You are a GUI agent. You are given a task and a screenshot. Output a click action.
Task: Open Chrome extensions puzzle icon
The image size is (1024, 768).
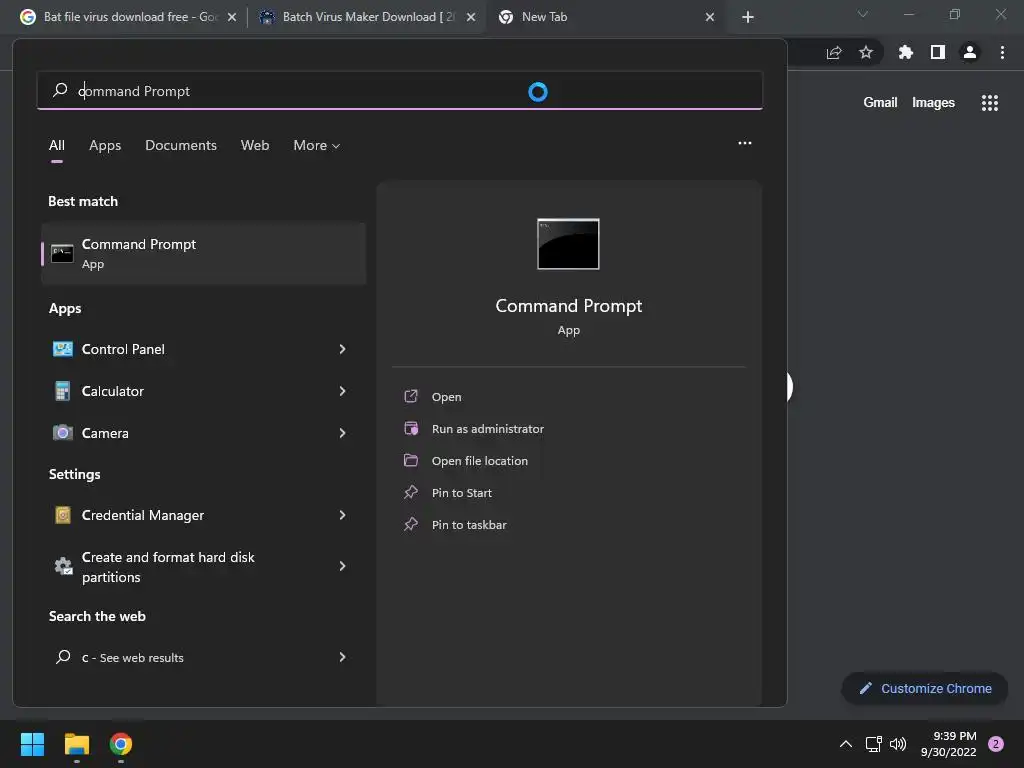[x=905, y=52]
